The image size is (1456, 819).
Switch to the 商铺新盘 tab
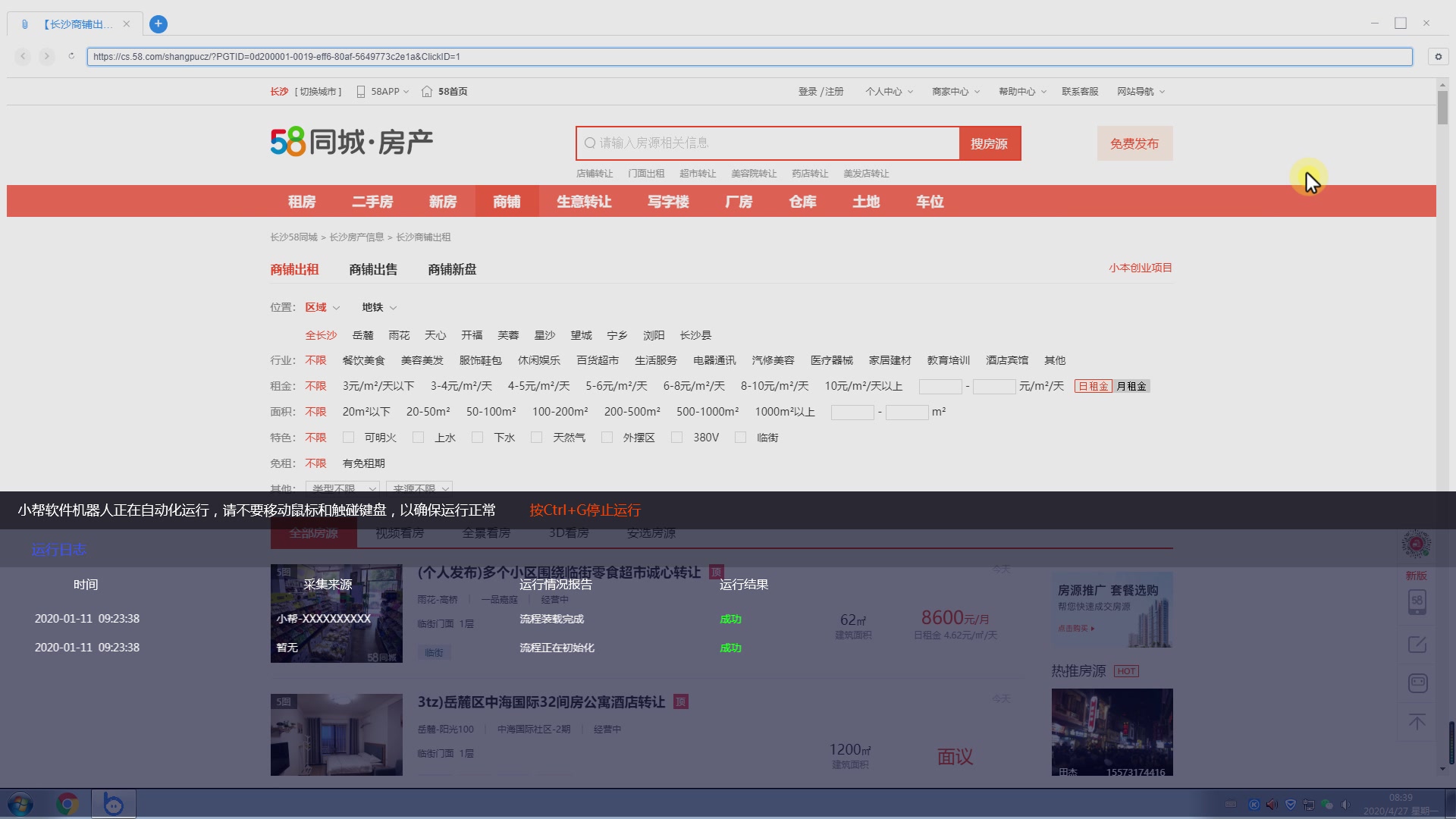452,269
